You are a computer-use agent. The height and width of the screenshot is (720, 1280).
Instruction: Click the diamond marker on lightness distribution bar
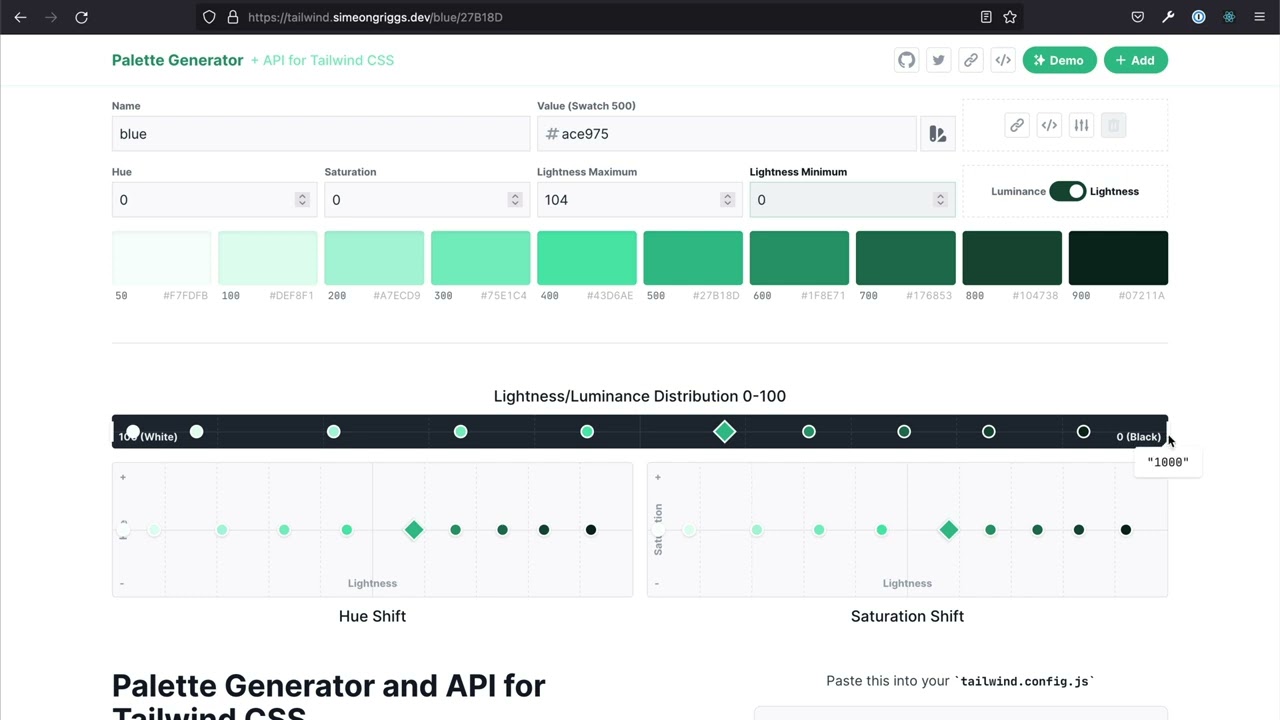[x=725, y=432]
